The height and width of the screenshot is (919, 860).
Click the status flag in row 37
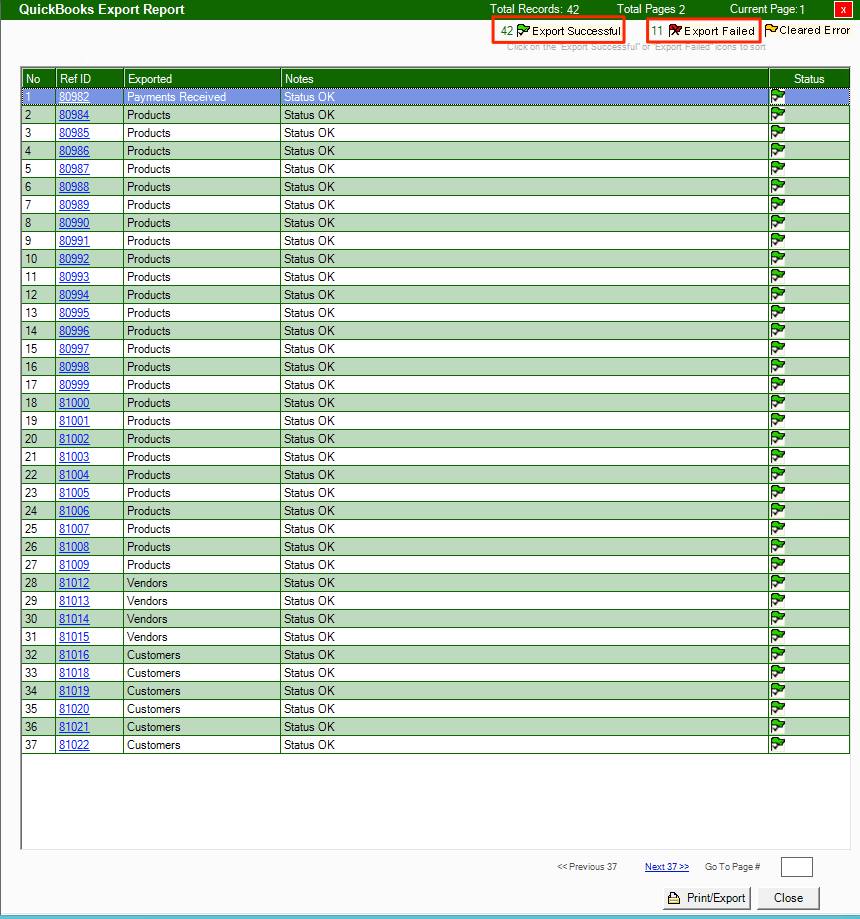[778, 745]
